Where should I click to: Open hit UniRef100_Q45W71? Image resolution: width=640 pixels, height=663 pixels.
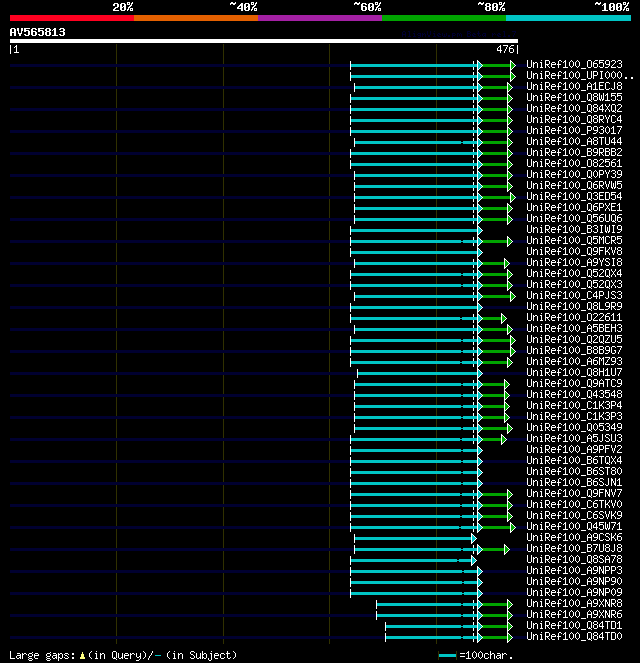point(574,526)
